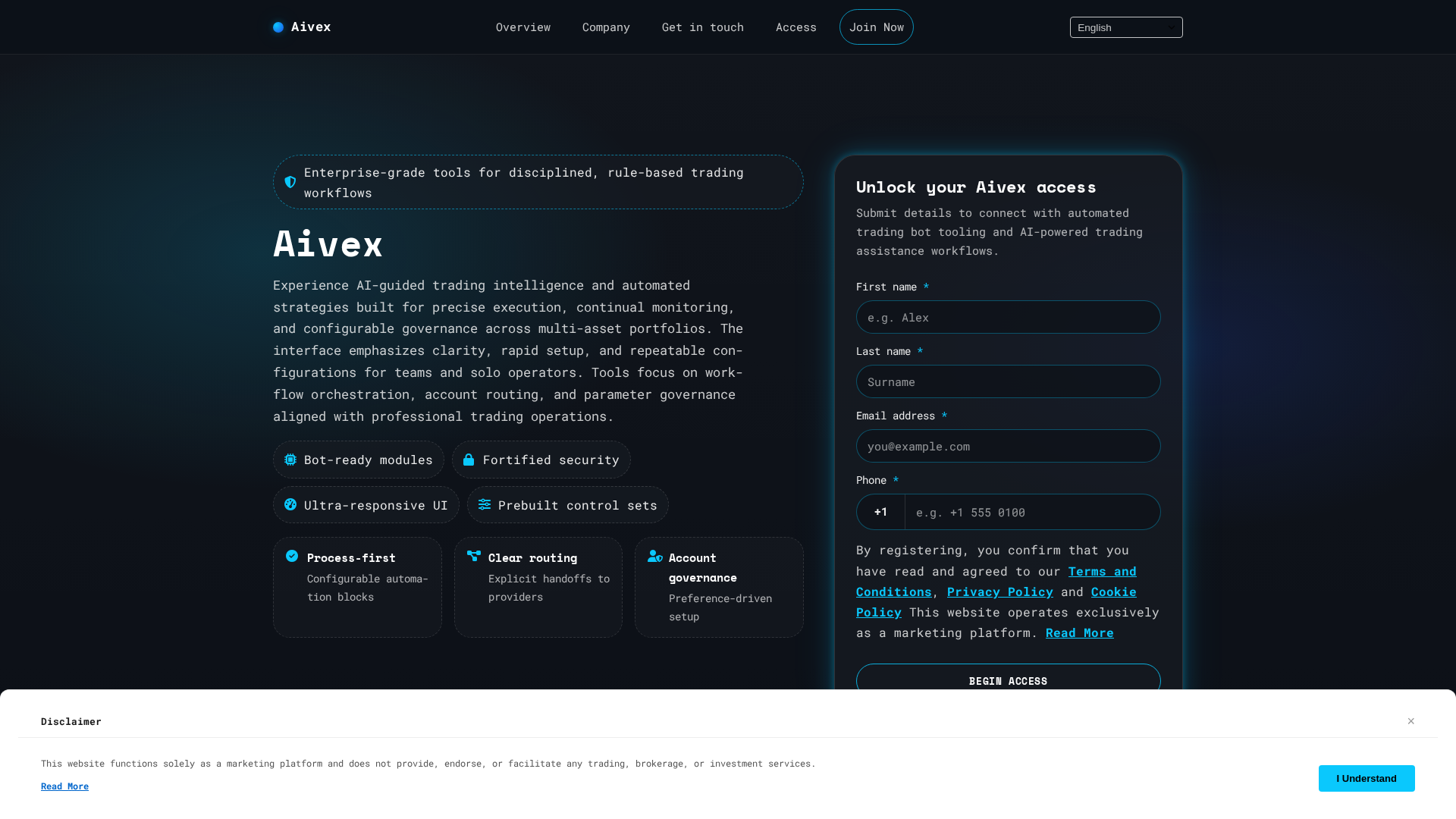1456x819 pixels.
Task: Click the Ultra-responsive UI pill
Action: pos(366,504)
